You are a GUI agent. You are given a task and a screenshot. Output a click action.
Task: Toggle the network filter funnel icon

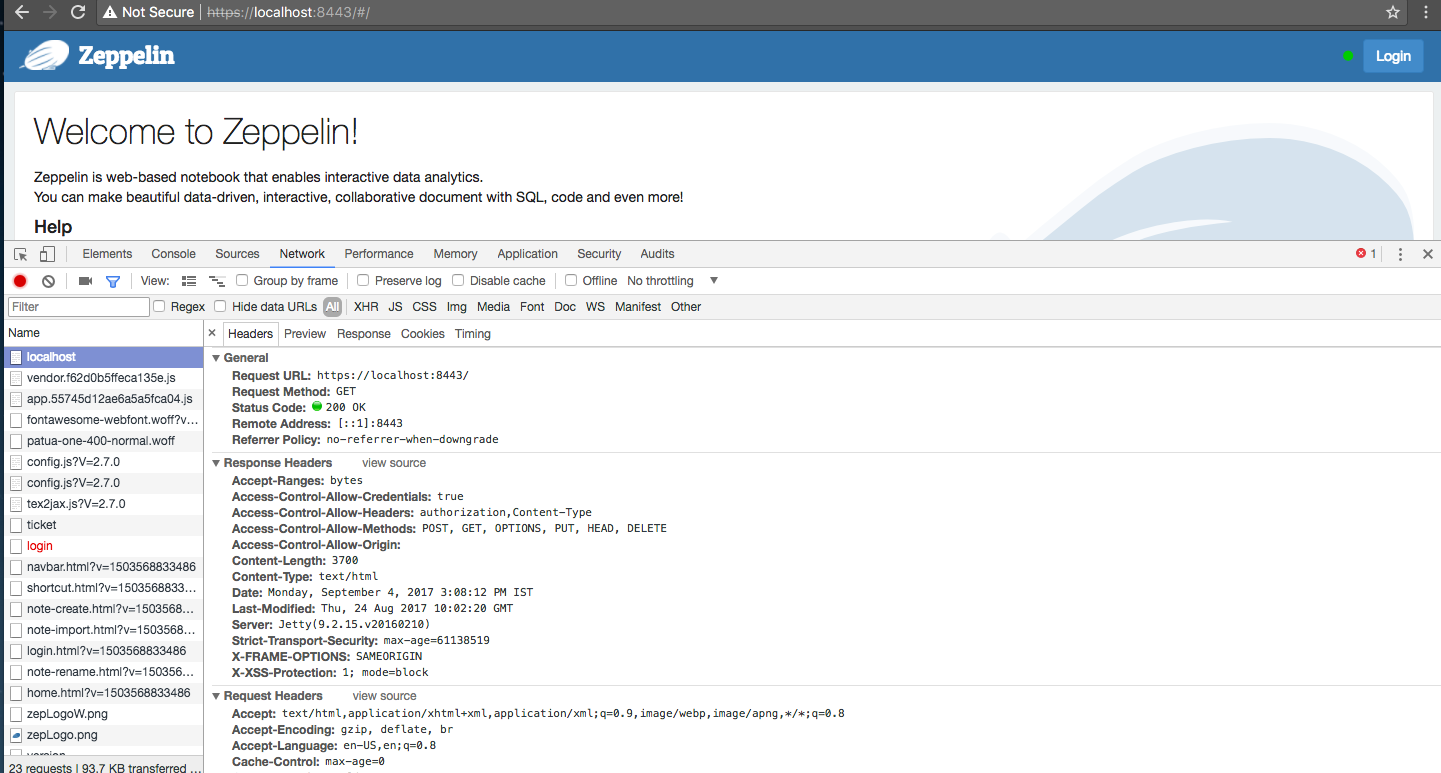pyautogui.click(x=113, y=281)
